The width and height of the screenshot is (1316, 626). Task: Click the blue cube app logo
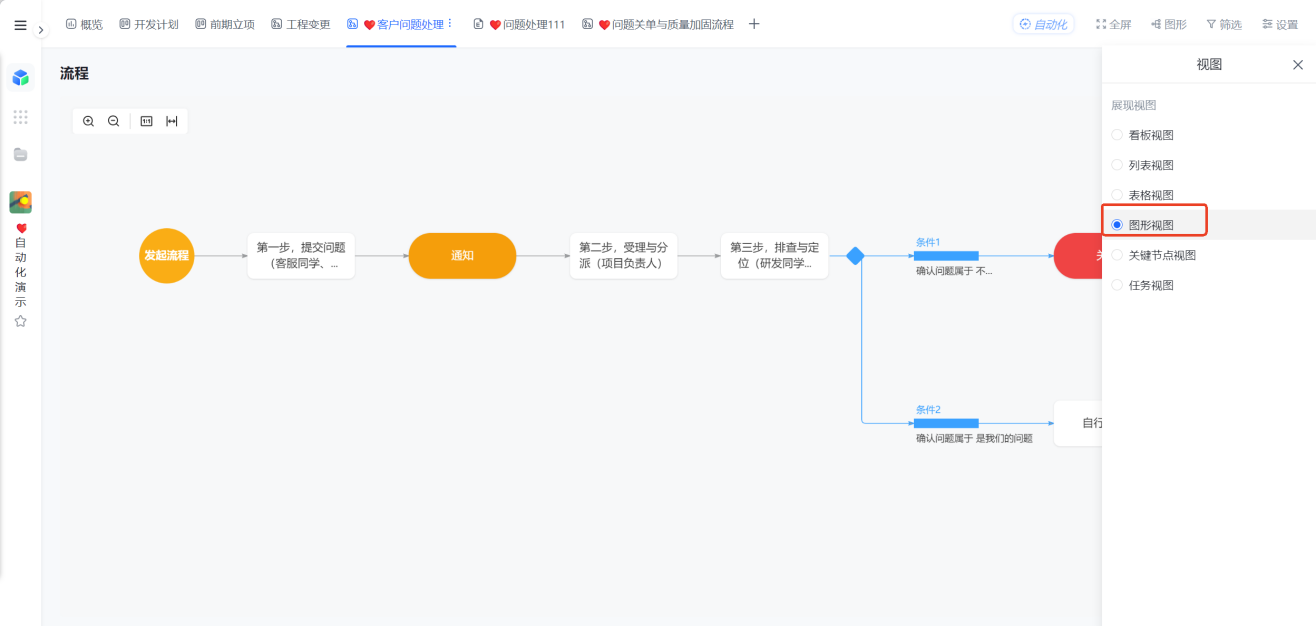[x=20, y=77]
